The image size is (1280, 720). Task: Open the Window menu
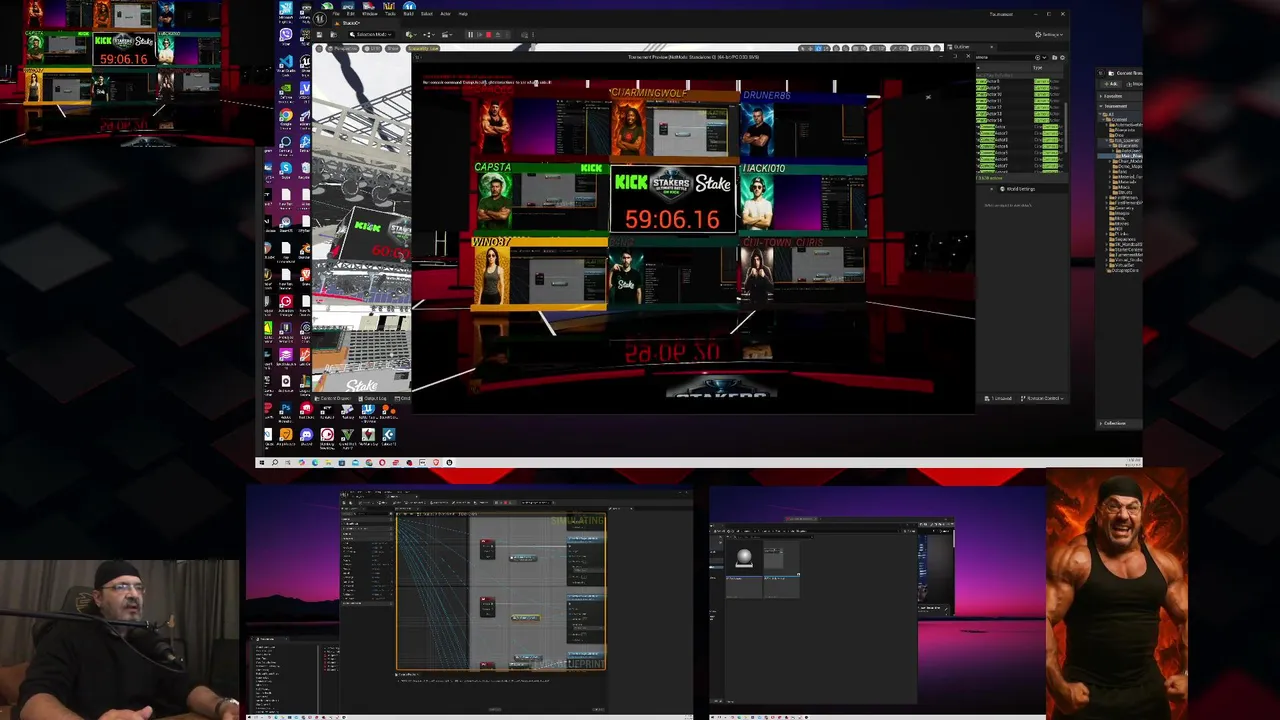tap(370, 14)
